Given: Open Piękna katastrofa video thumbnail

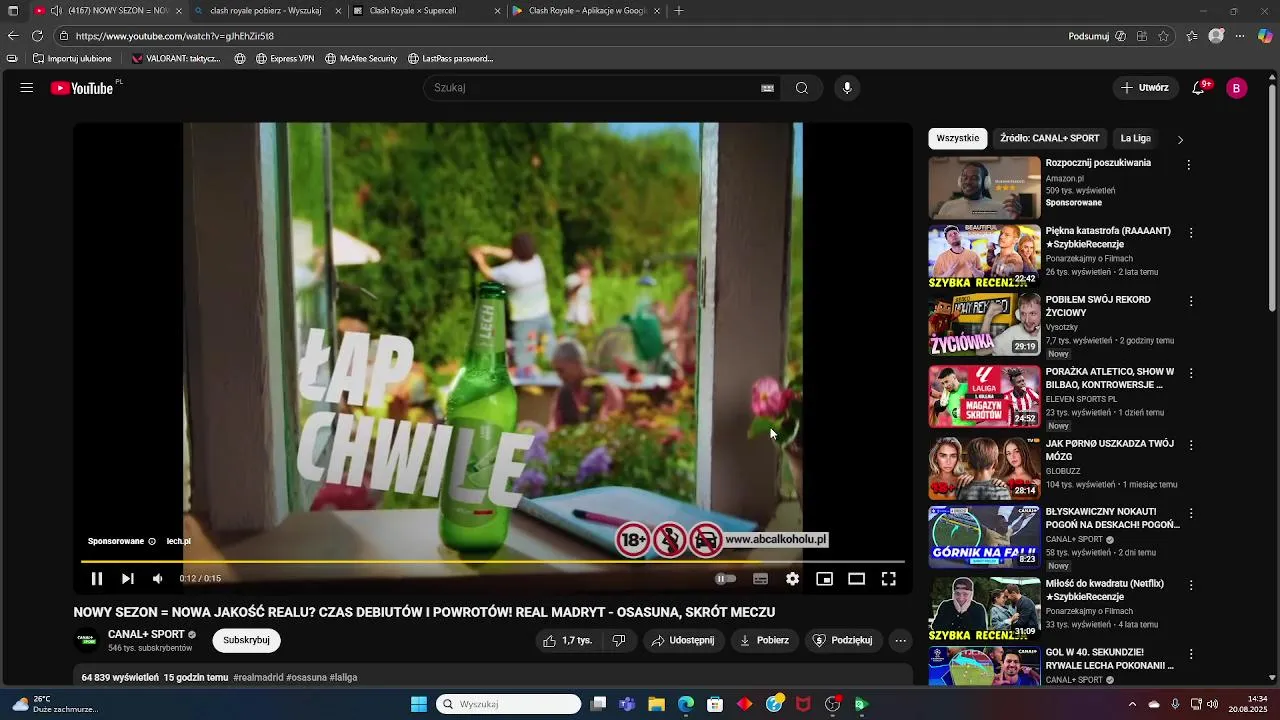Looking at the screenshot, I should [x=984, y=256].
